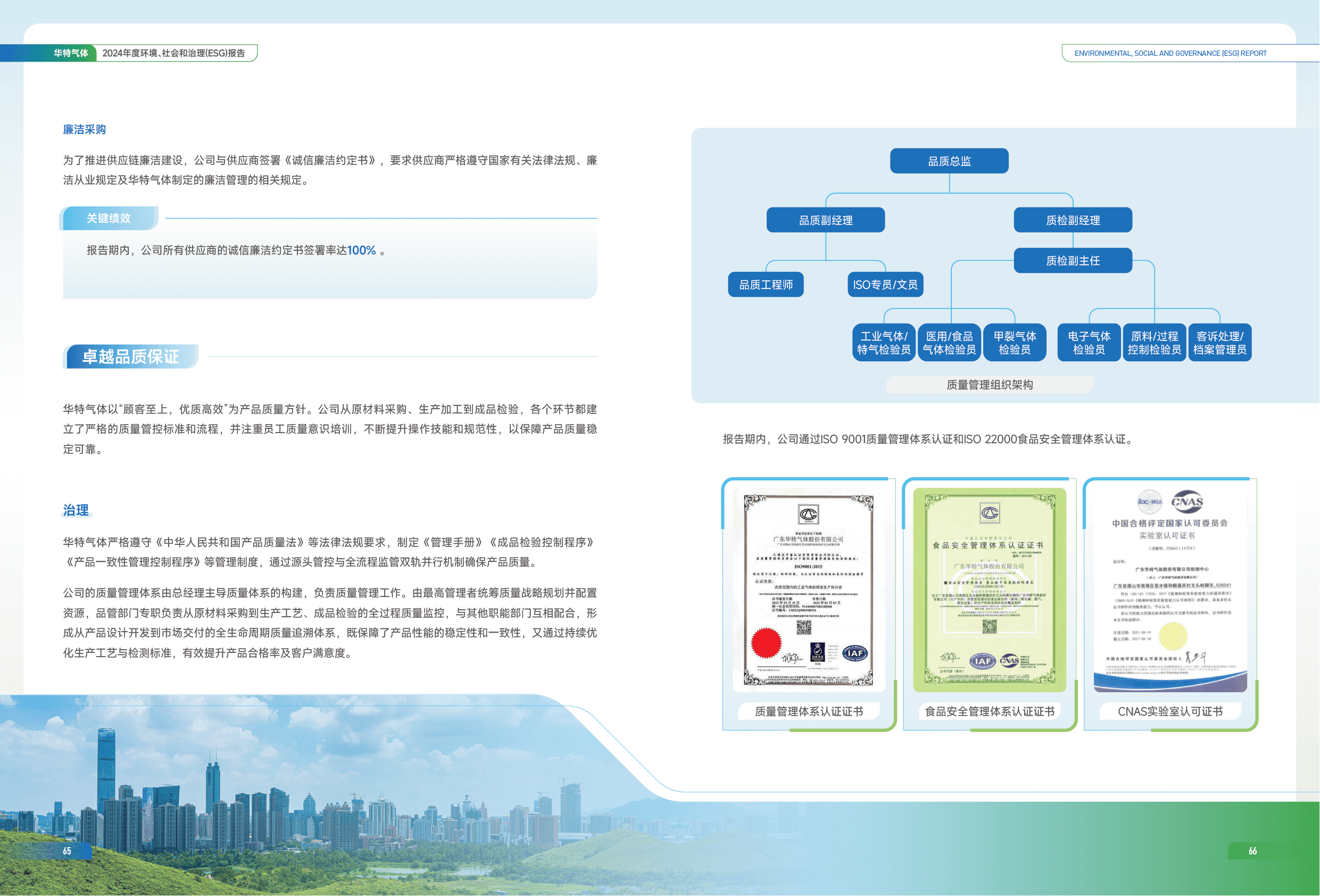Click the red seal on ISO9001 certificate
Image resolution: width=1320 pixels, height=896 pixels.
click(766, 643)
